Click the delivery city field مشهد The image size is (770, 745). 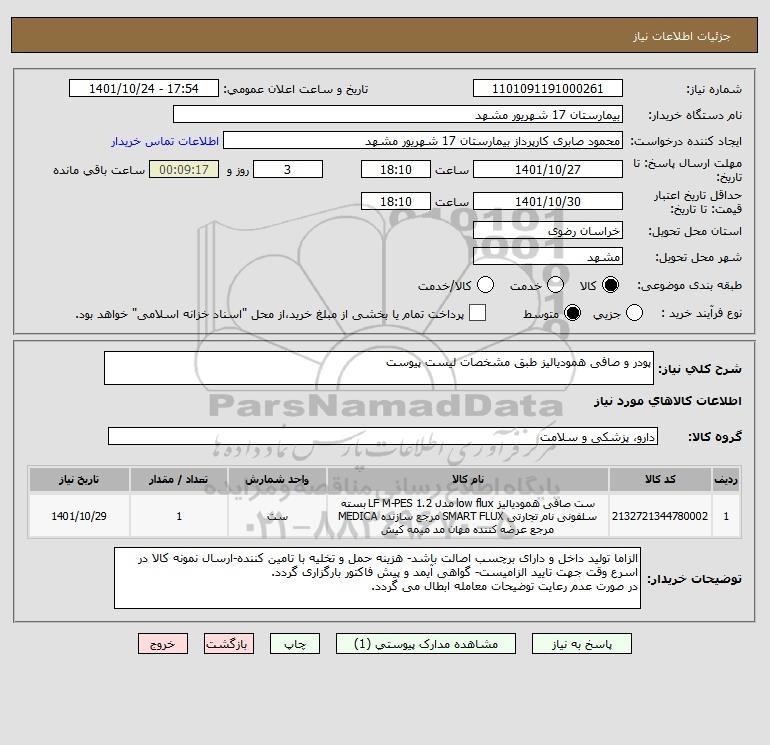pos(548,256)
